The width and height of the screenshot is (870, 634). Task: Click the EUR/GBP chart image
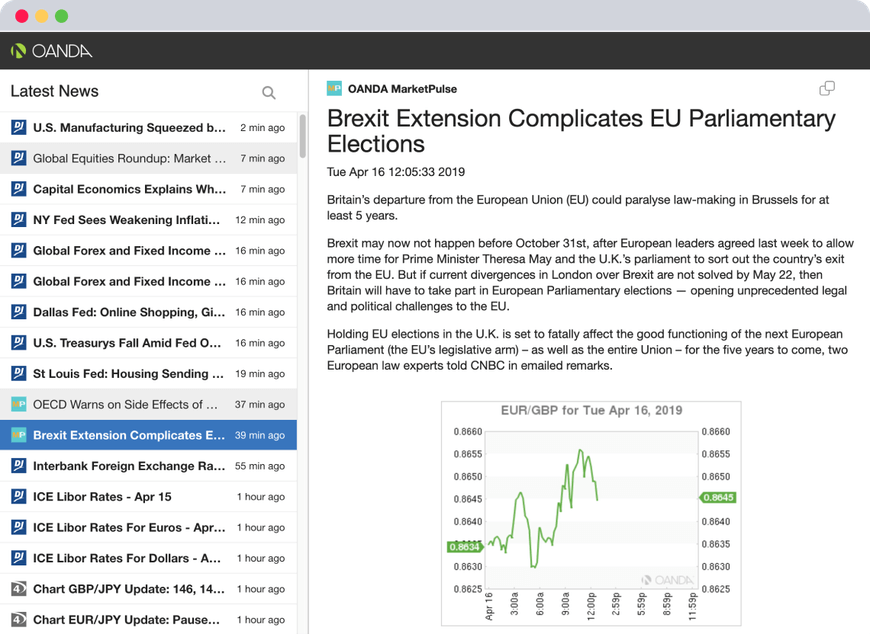tap(590, 512)
